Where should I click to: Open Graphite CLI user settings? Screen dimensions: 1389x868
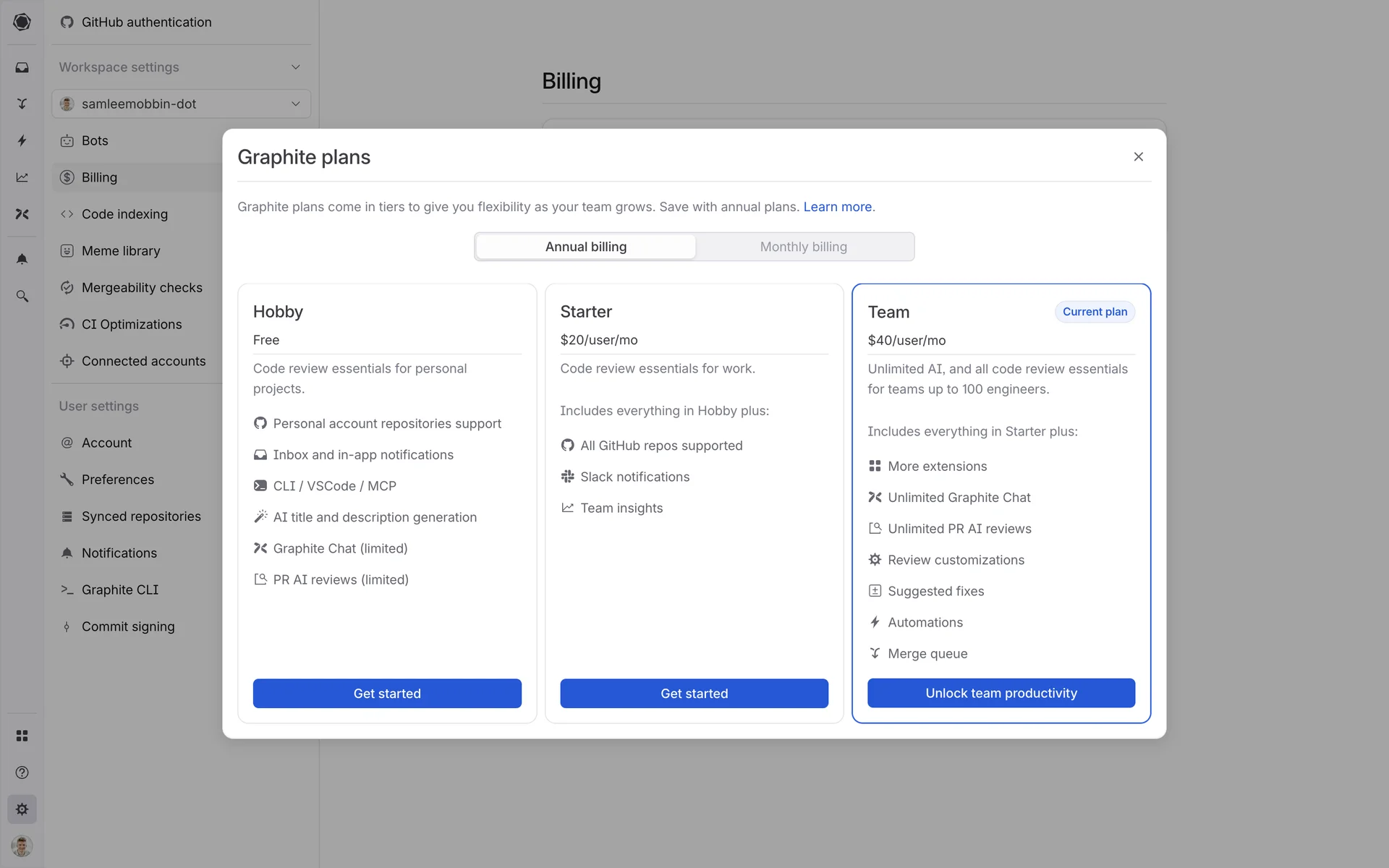pyautogui.click(x=119, y=590)
